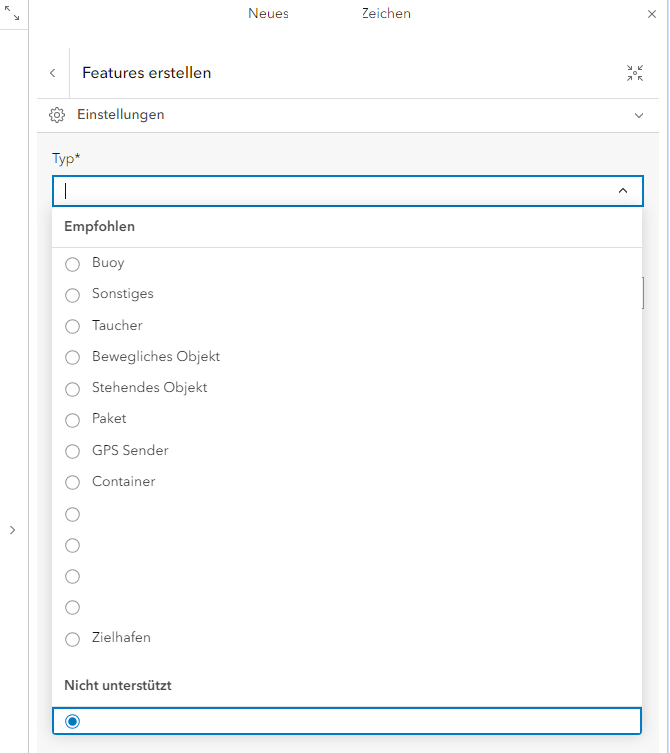Pick the Container radio option
This screenshot has width=670, height=753.
pyautogui.click(x=73, y=482)
